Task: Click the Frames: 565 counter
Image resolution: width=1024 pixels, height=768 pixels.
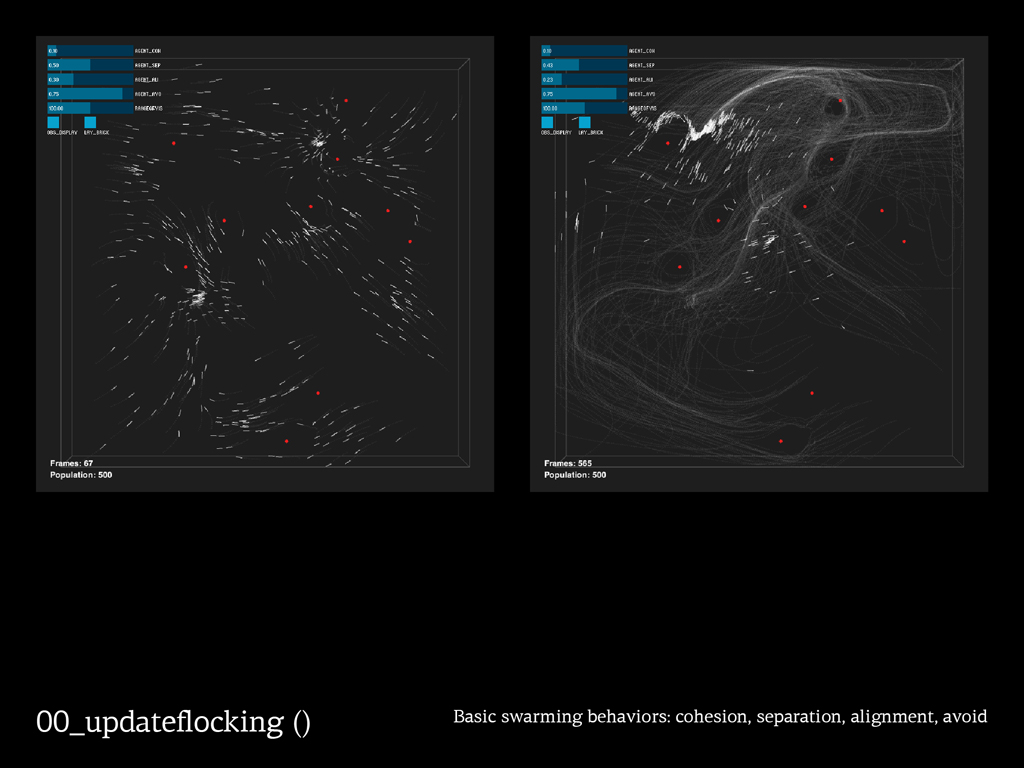Action: [x=568, y=463]
